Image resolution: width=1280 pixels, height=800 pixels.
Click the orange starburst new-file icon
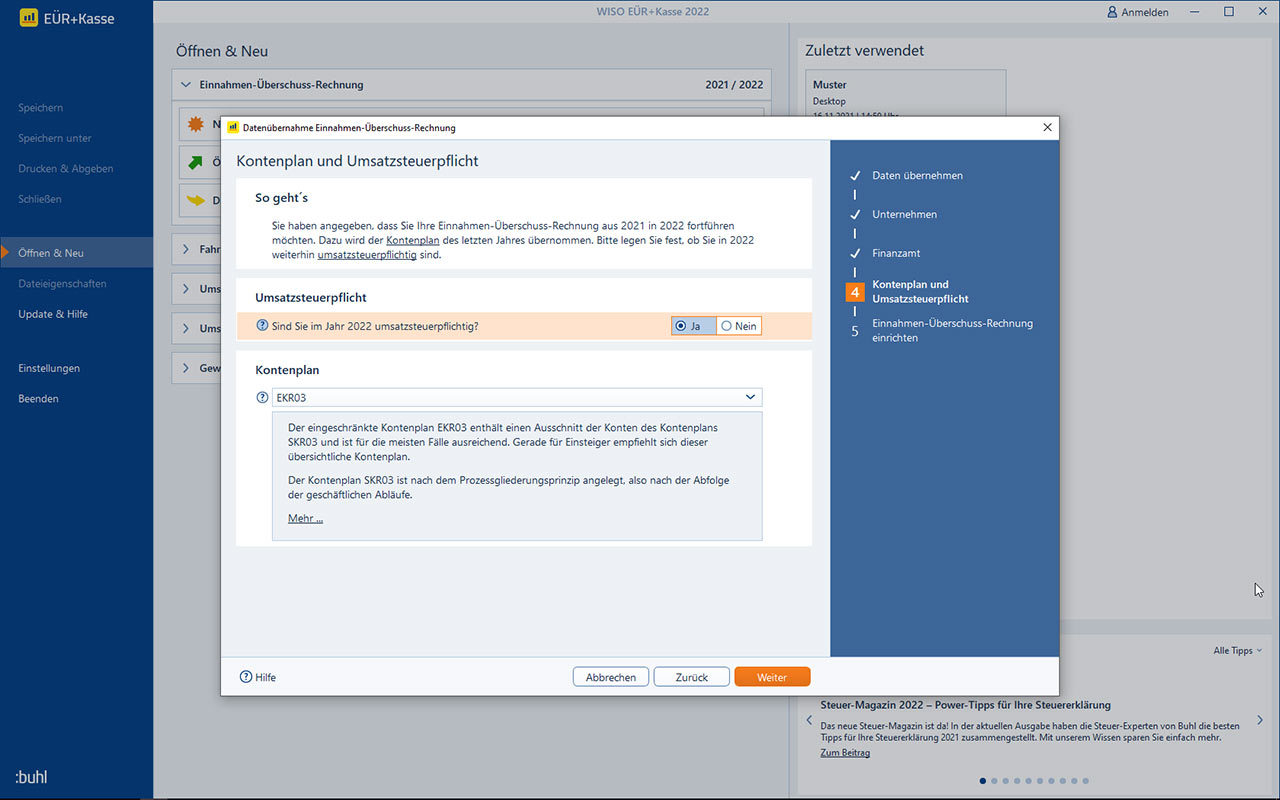196,125
